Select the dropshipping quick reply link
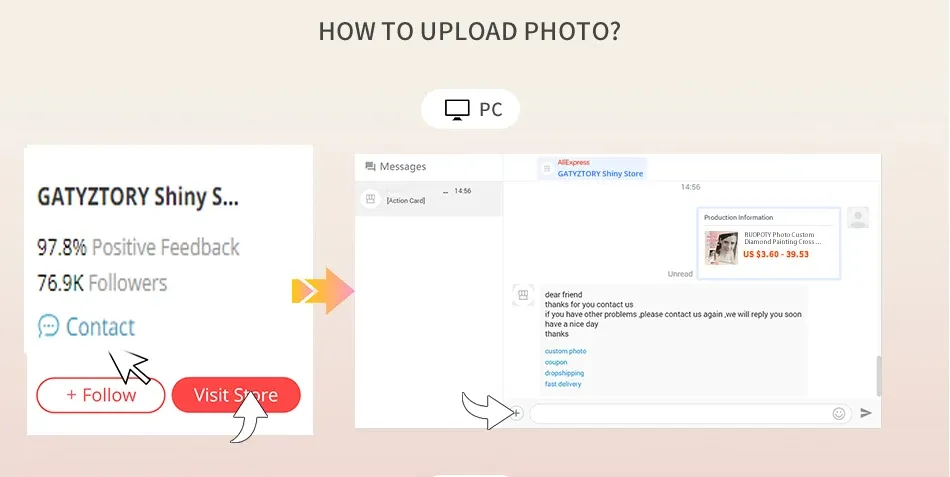Viewport: 950px width, 477px height. coord(564,373)
